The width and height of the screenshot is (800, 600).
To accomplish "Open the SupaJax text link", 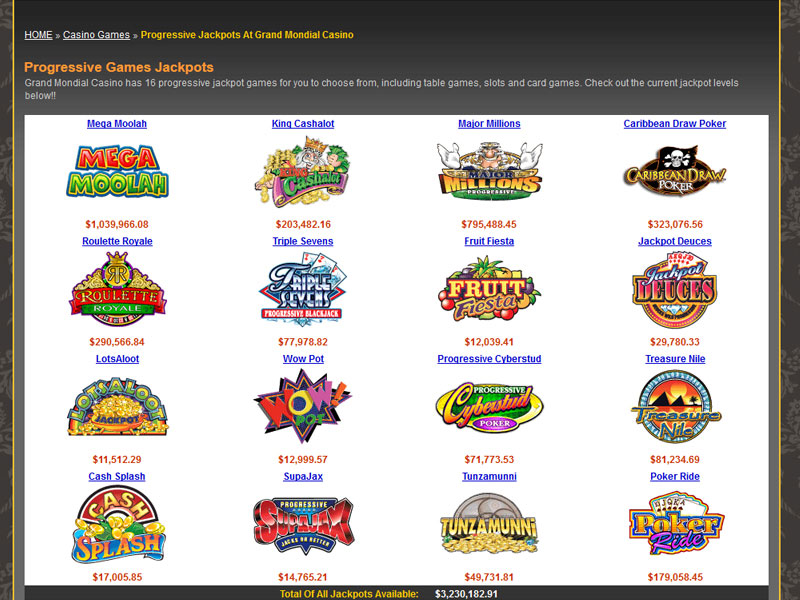I will (303, 476).
